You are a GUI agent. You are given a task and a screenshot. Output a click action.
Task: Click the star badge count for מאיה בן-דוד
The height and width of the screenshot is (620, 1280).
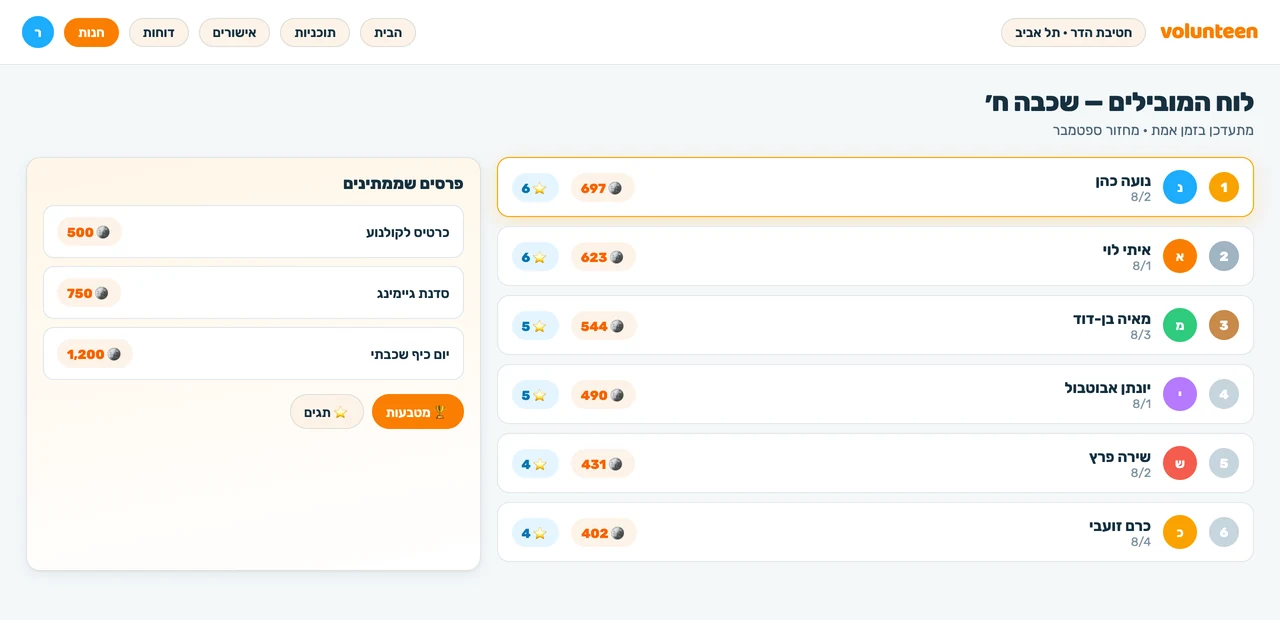[x=535, y=326]
